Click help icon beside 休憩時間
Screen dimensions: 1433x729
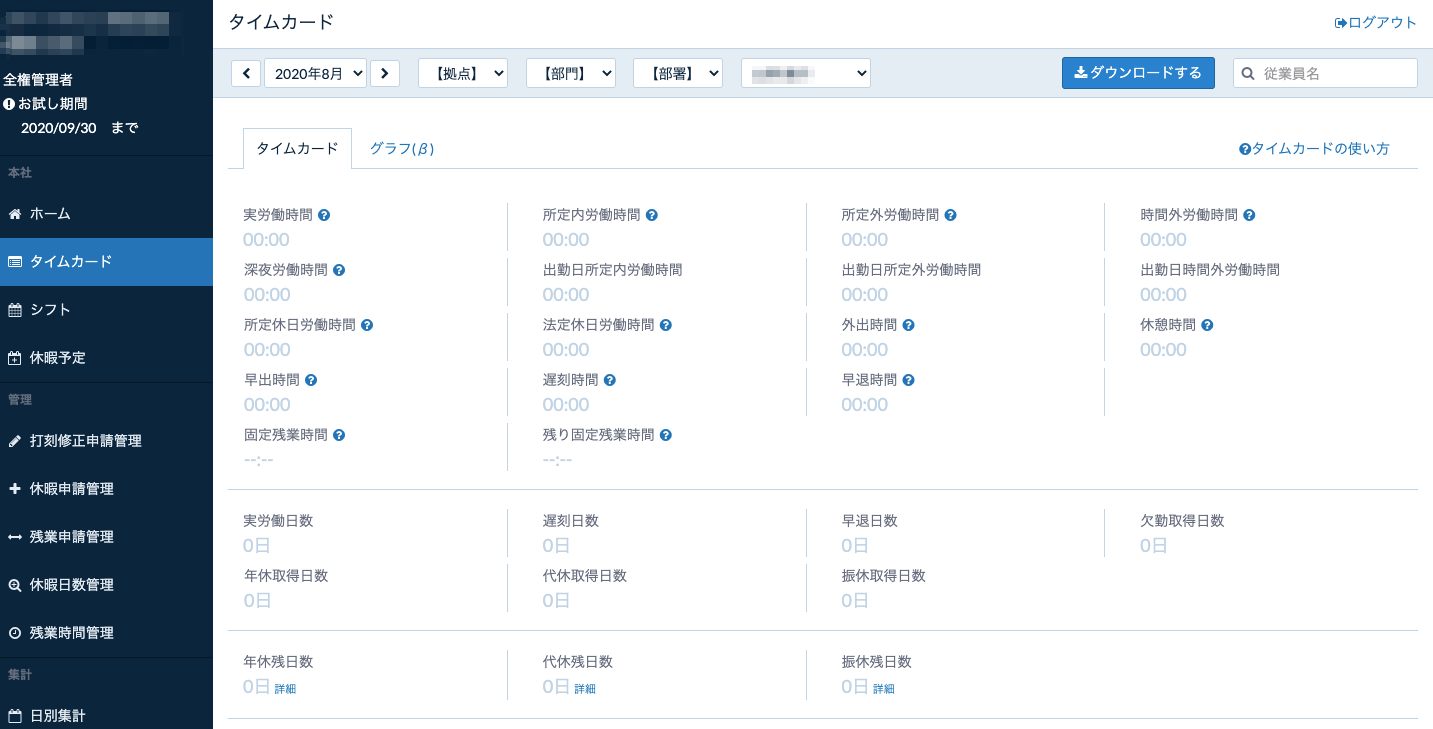1207,325
